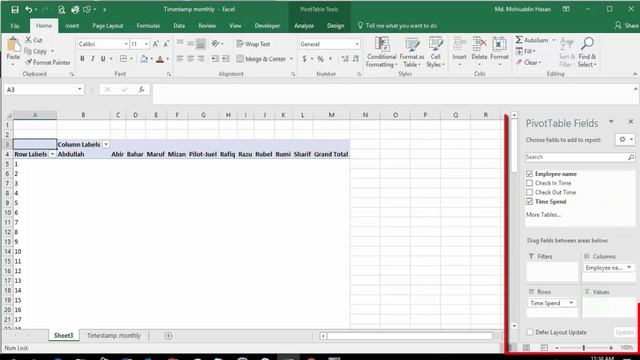The height and width of the screenshot is (360, 640).
Task: Switch to the PivotTable Analyze tab
Action: click(x=304, y=26)
